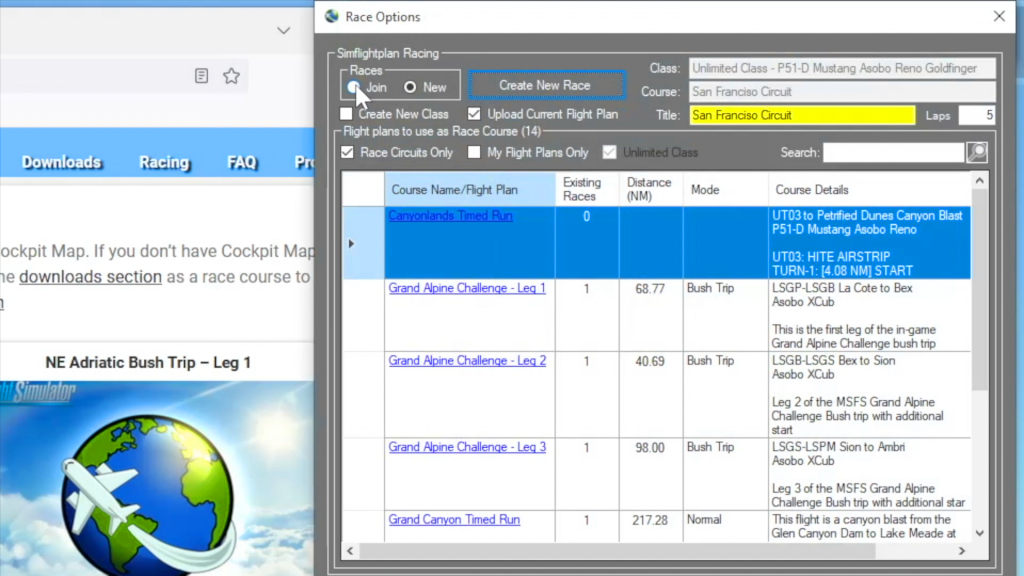
Task: Click the row selector arrow for Canyonlands
Action: click(351, 243)
